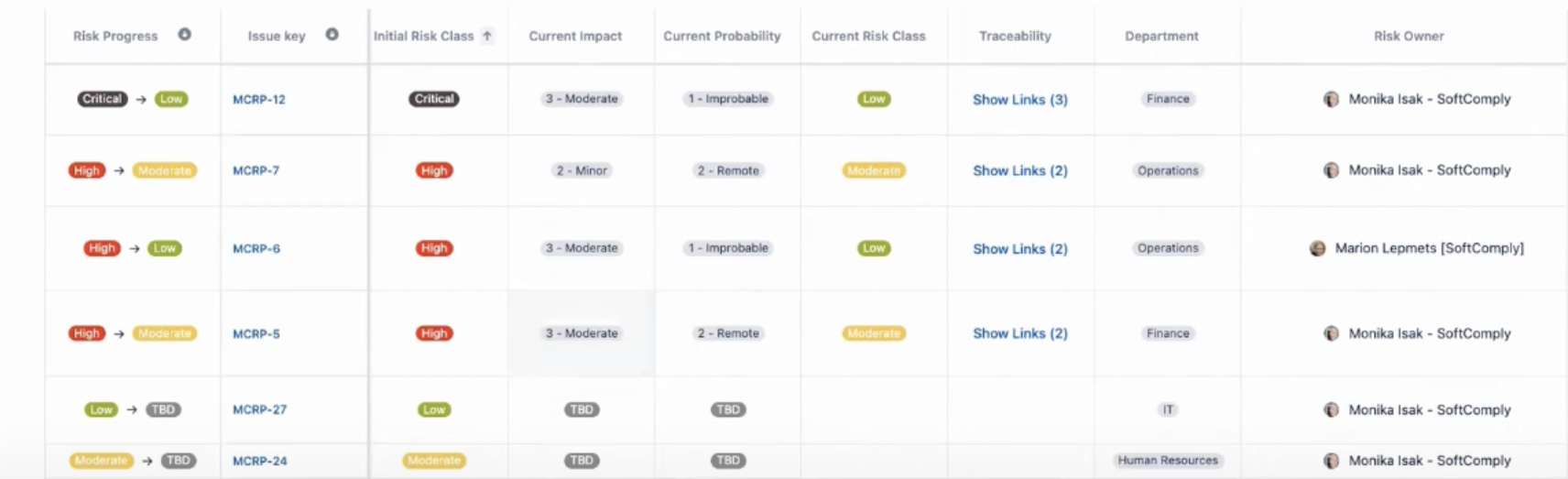Open 2 - Remote probability dropdown in MCRP-7 row
Image resolution: width=1568 pixels, height=479 pixels.
728,170
